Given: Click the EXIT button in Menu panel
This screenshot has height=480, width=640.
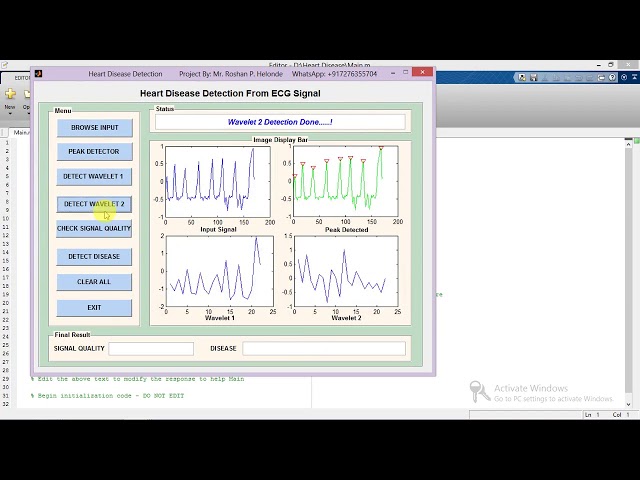Looking at the screenshot, I should pos(94,308).
